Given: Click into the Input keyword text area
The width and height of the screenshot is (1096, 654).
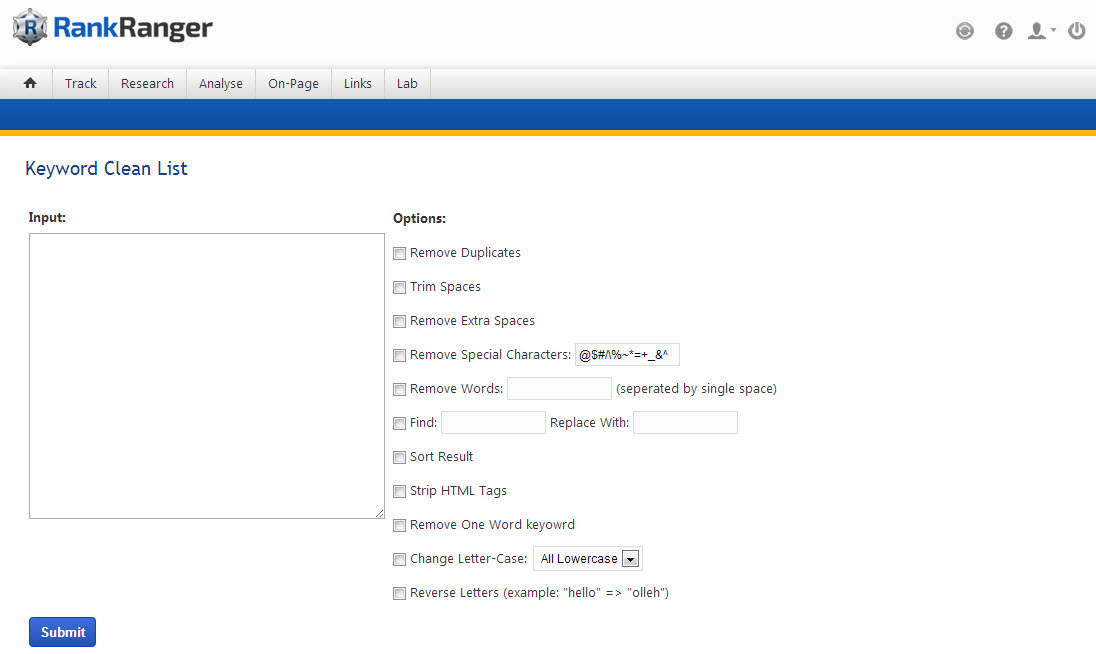Looking at the screenshot, I should tap(206, 376).
